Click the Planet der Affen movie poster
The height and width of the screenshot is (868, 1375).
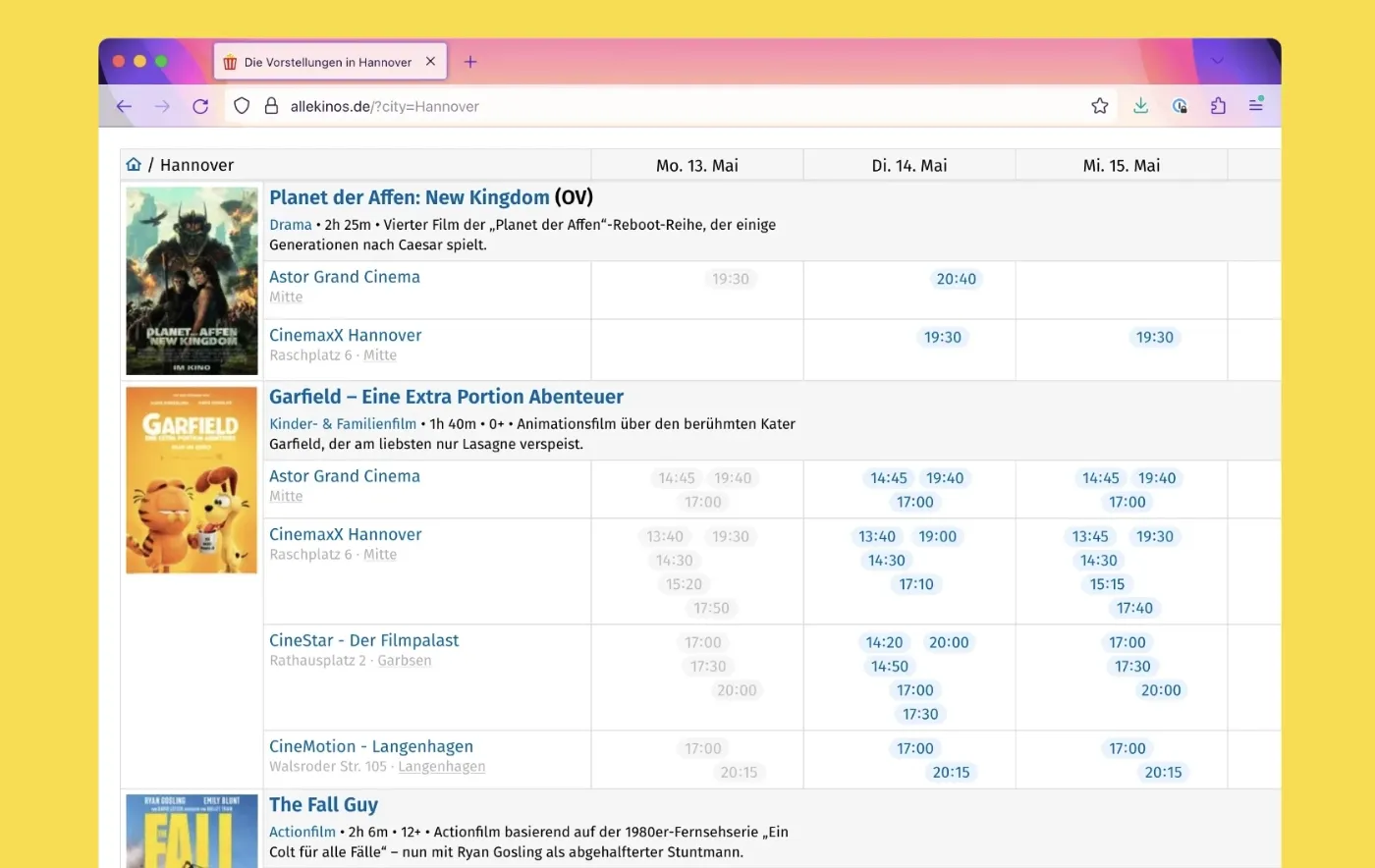click(192, 281)
